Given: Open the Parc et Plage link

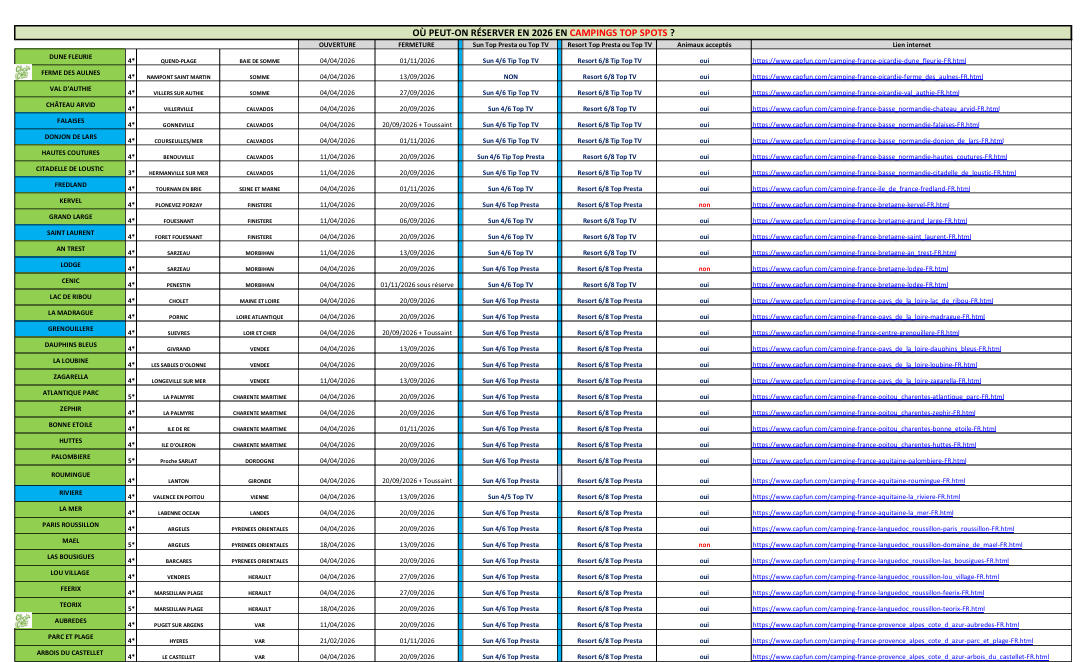Looking at the screenshot, I should [892, 641].
